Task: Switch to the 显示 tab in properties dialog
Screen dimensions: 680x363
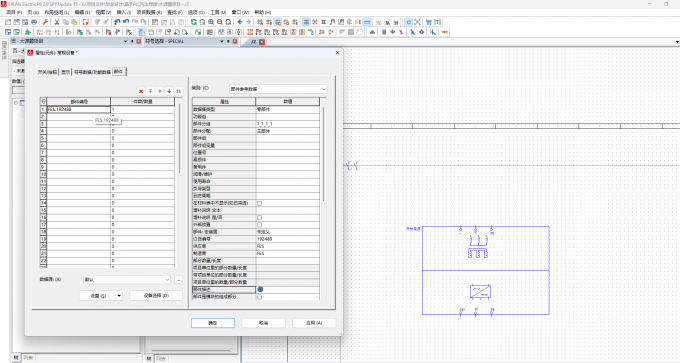Action: coord(65,72)
